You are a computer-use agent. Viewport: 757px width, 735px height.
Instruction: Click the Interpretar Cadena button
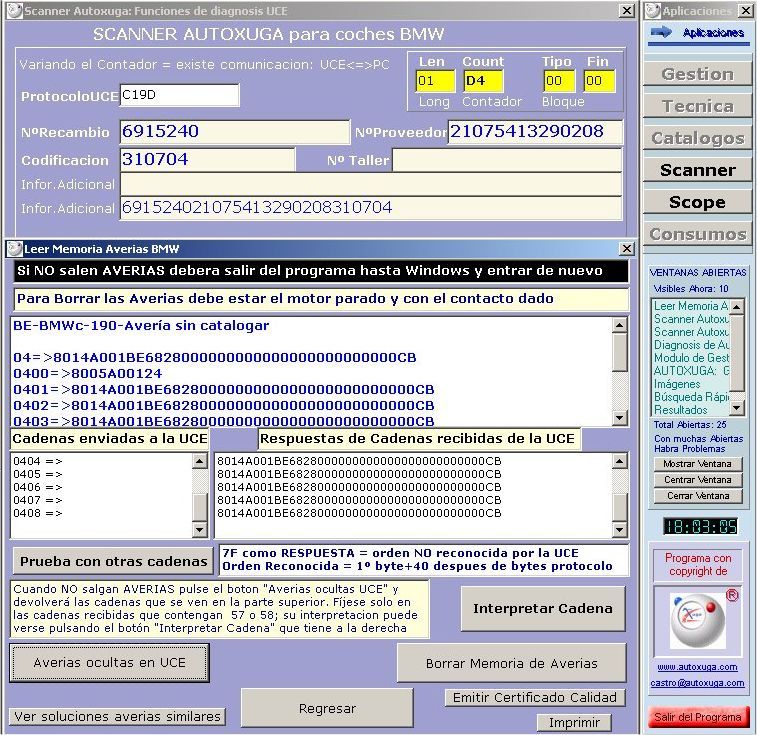543,608
